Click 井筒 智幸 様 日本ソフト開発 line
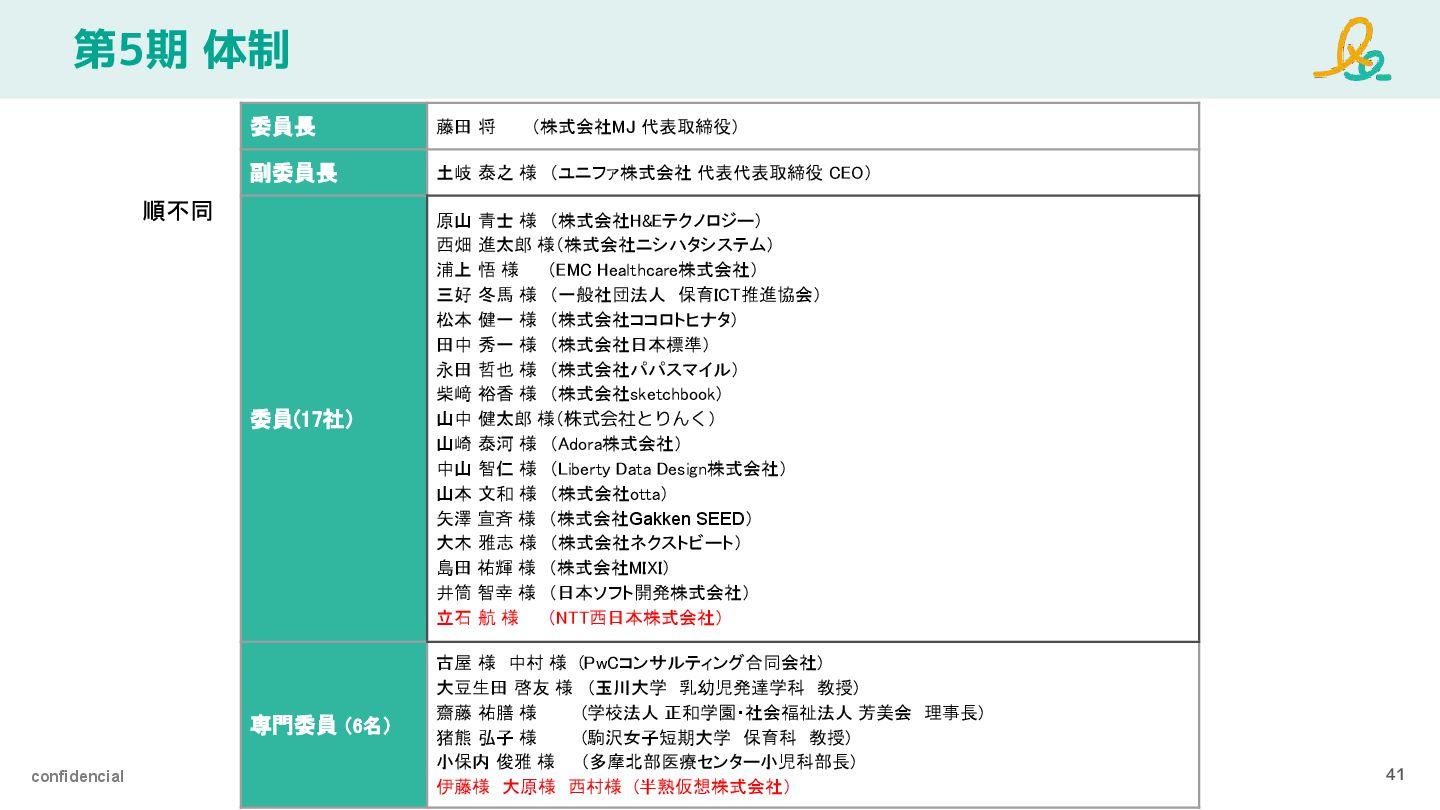Screen dimensions: 1440x810 (594, 593)
